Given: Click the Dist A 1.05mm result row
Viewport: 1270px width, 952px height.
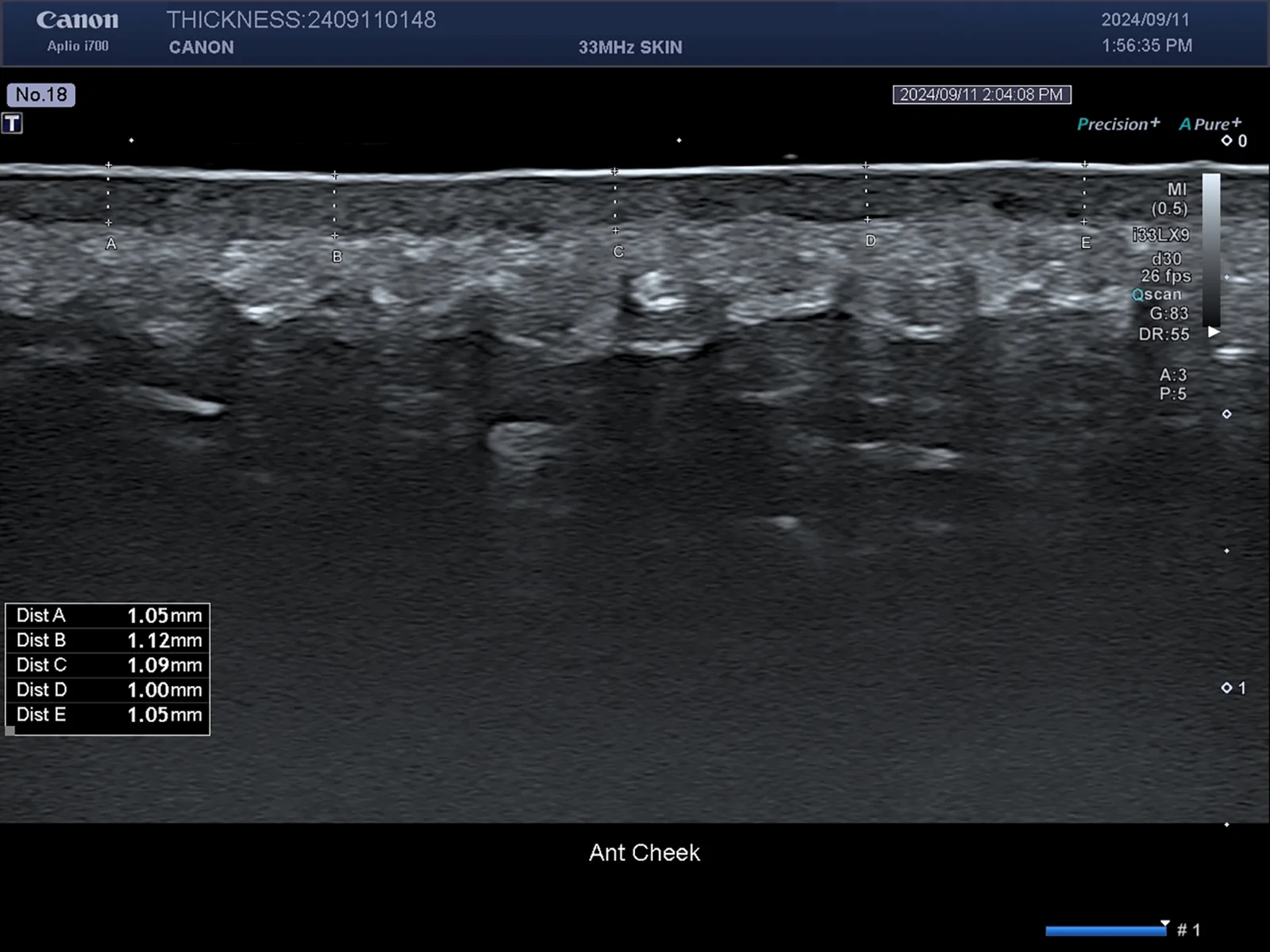Looking at the screenshot, I should coord(108,616).
